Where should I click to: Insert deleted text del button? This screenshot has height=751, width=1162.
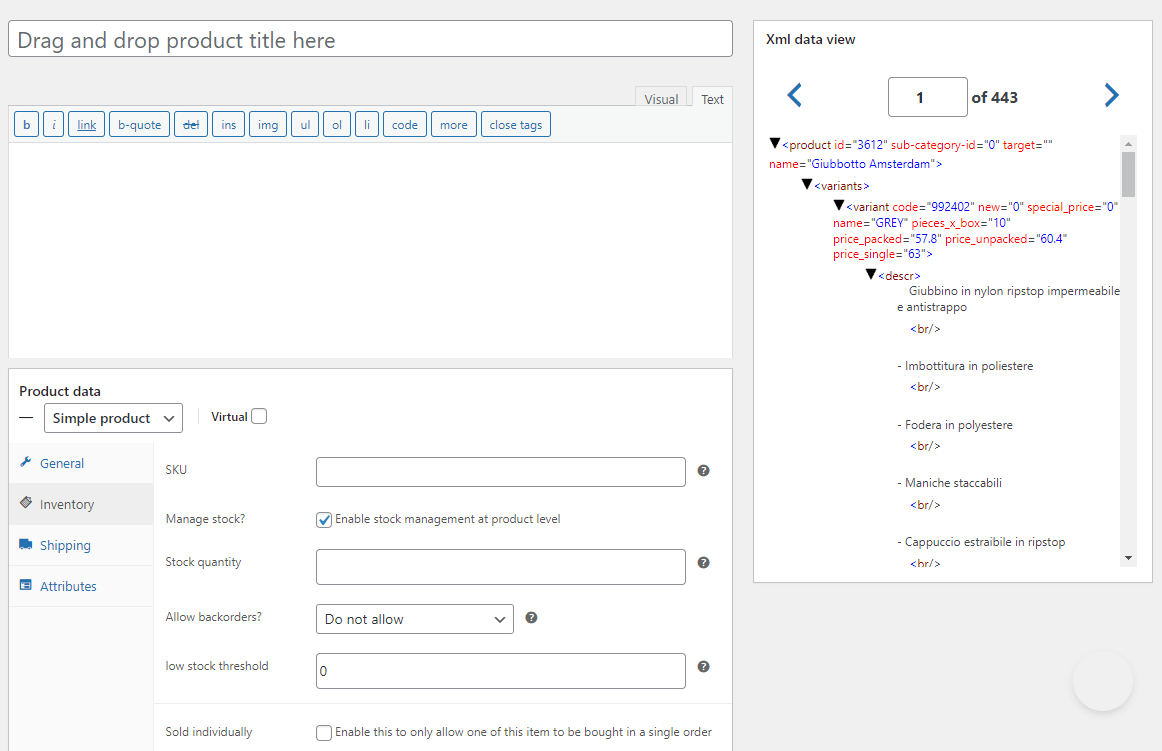(x=191, y=125)
